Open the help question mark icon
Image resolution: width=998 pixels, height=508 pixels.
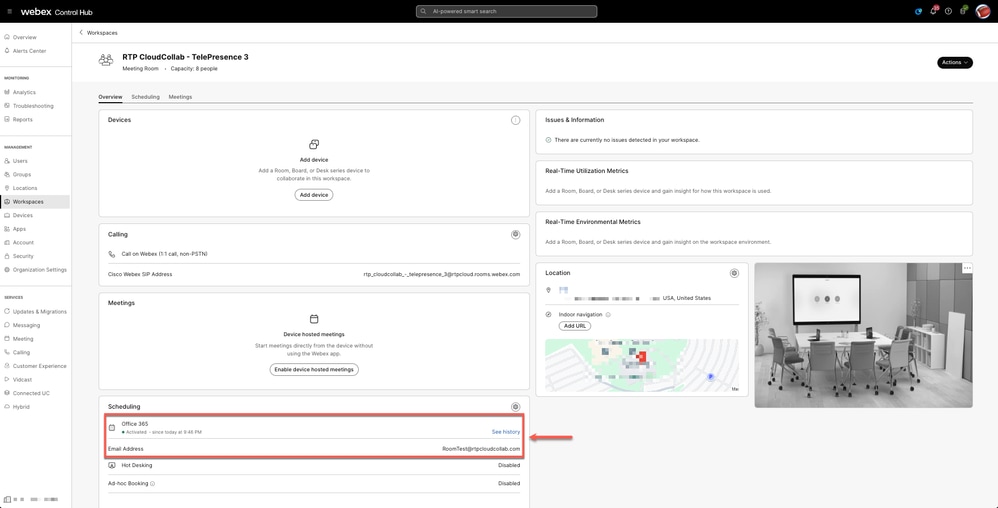click(948, 11)
